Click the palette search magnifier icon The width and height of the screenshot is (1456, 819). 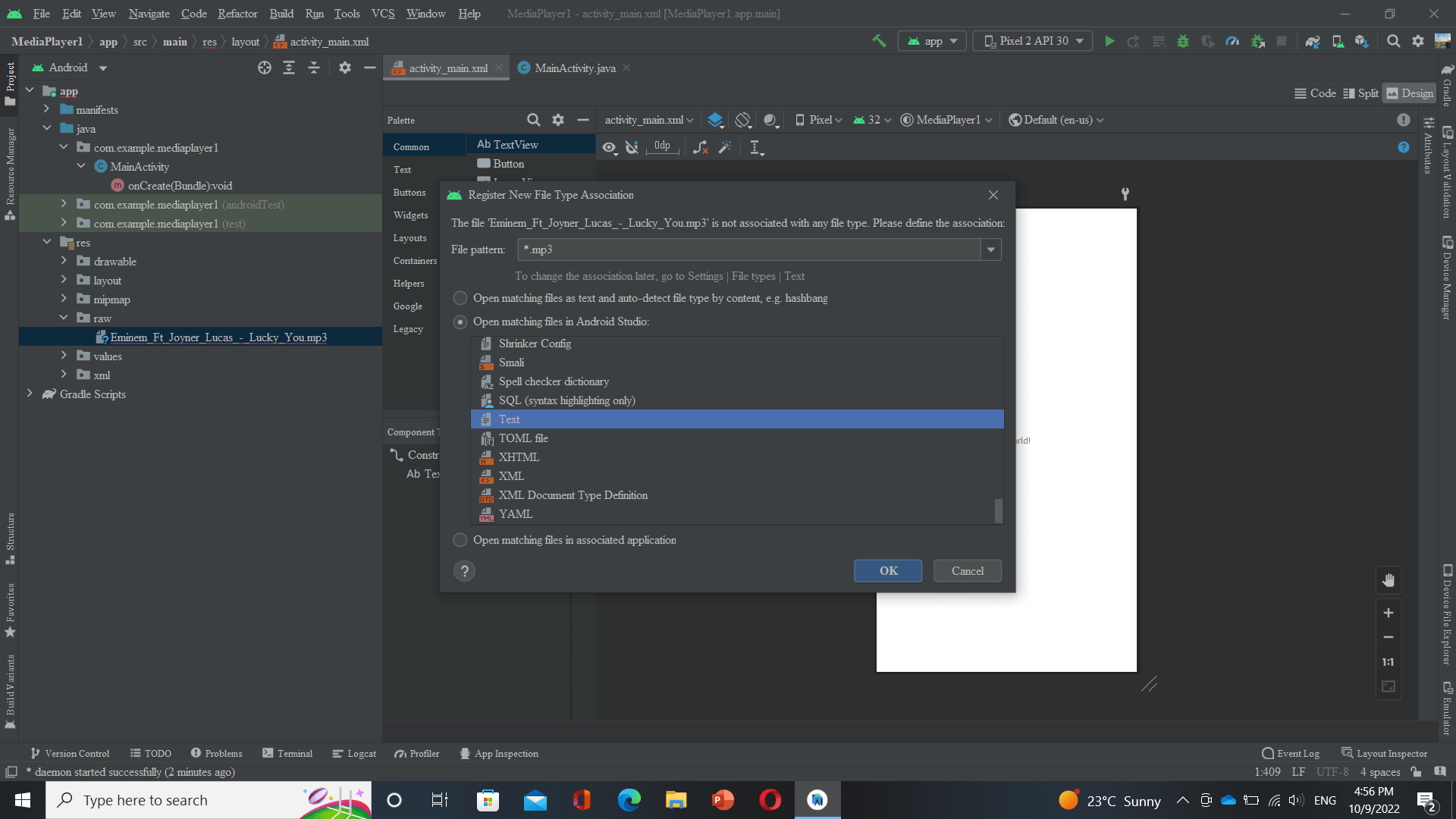coord(533,120)
